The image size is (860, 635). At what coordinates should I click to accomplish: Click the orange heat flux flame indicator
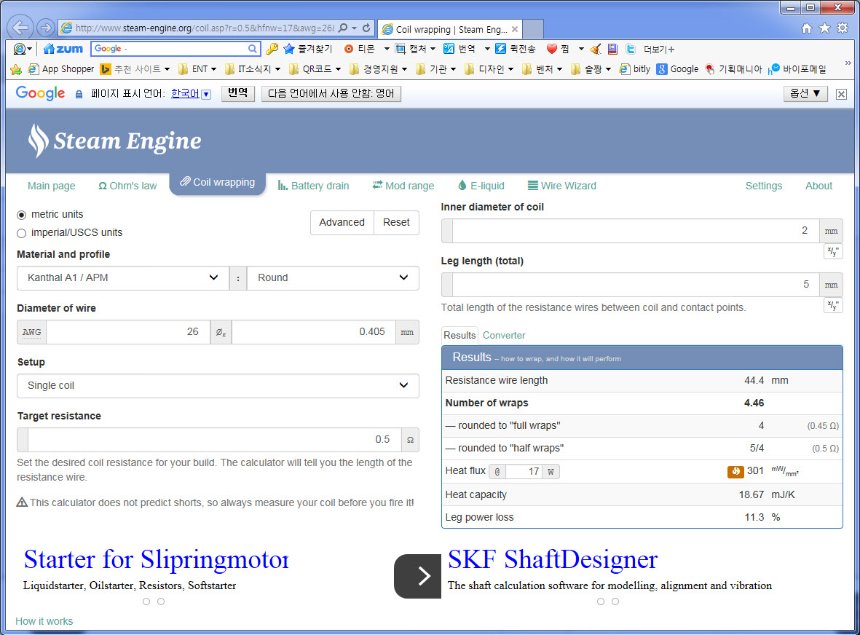735,471
